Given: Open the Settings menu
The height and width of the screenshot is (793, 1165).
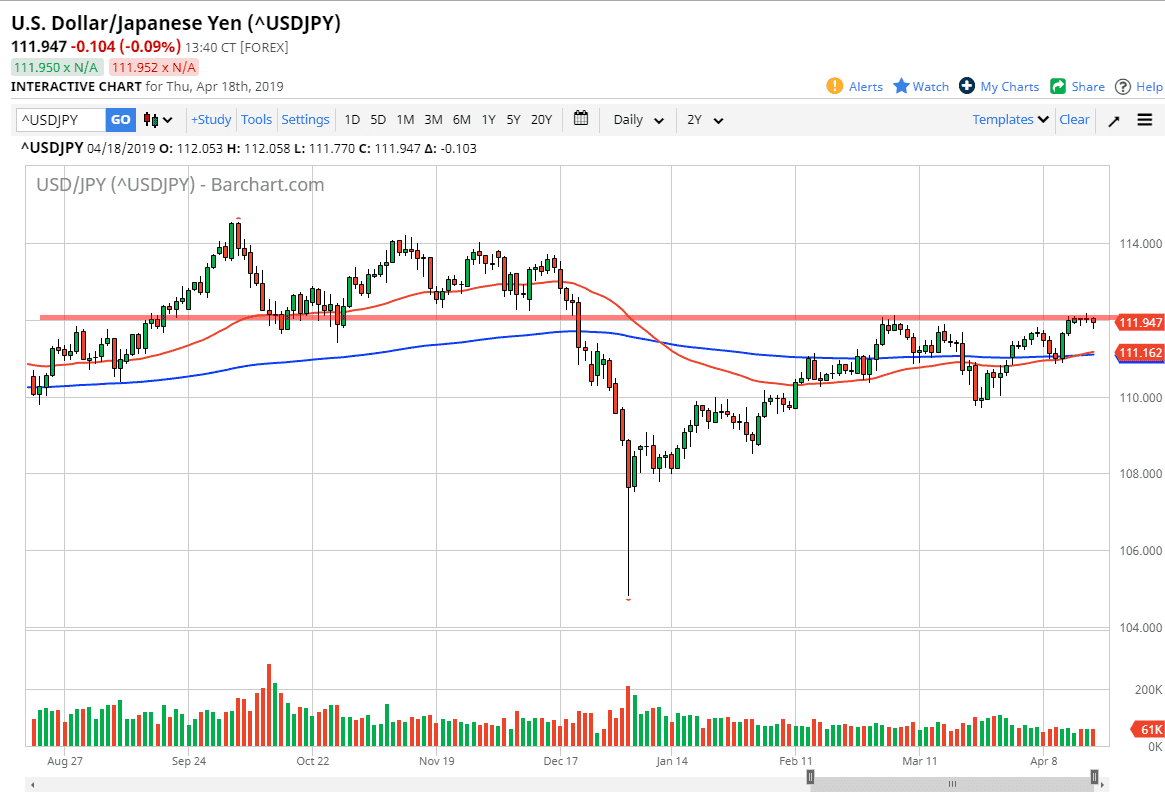Looking at the screenshot, I should [305, 119].
